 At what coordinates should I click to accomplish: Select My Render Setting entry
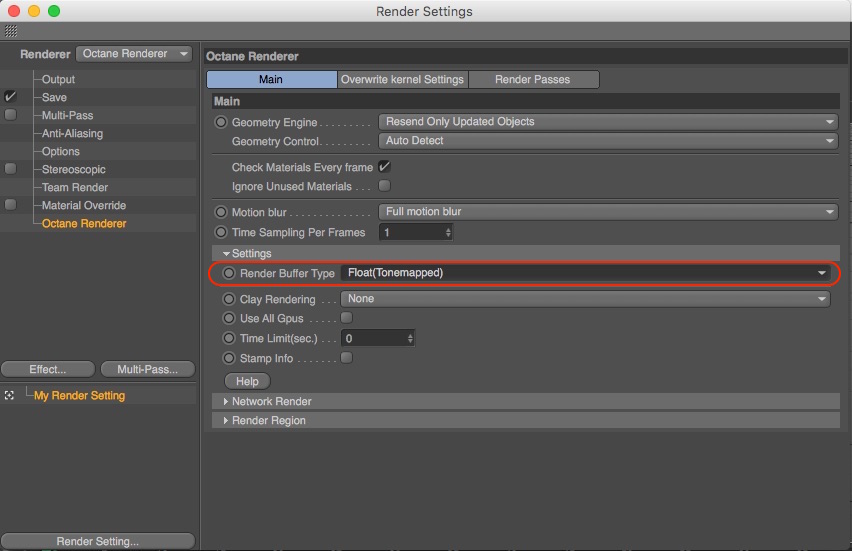tap(79, 396)
